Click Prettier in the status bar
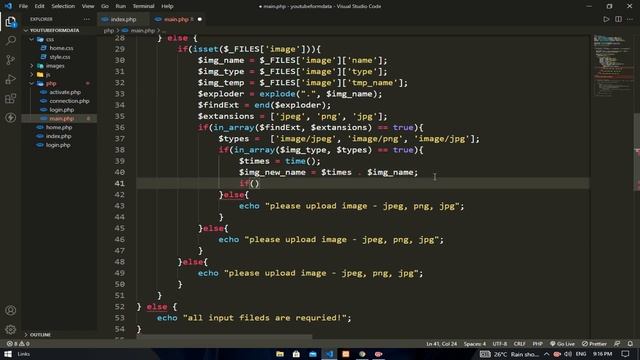640x360 pixels. [594, 344]
